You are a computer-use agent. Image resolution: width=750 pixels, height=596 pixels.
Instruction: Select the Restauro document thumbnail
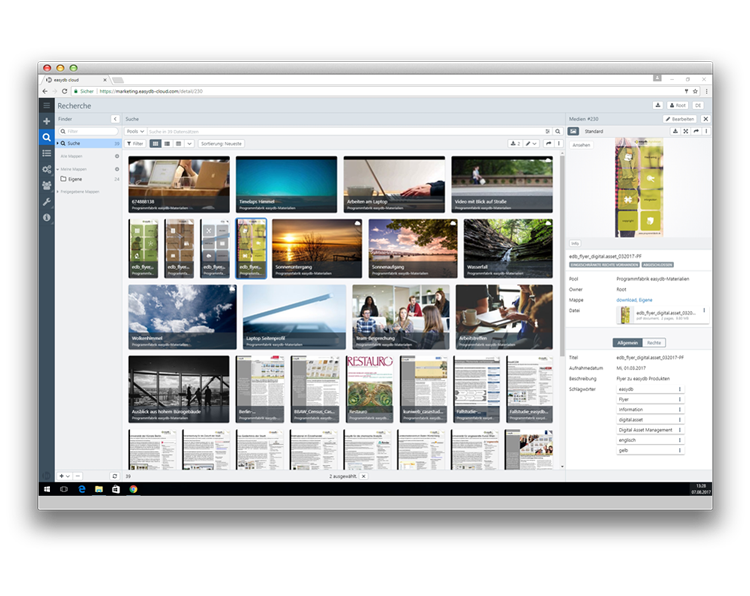(369, 389)
